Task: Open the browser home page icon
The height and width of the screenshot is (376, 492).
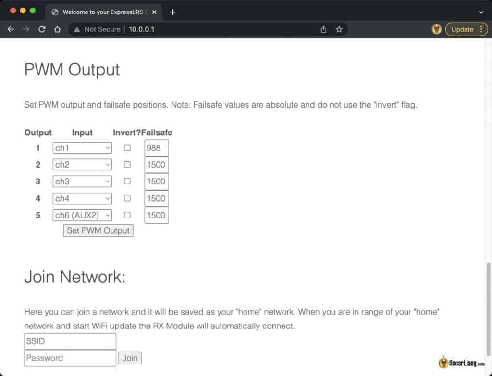Action: click(57, 29)
